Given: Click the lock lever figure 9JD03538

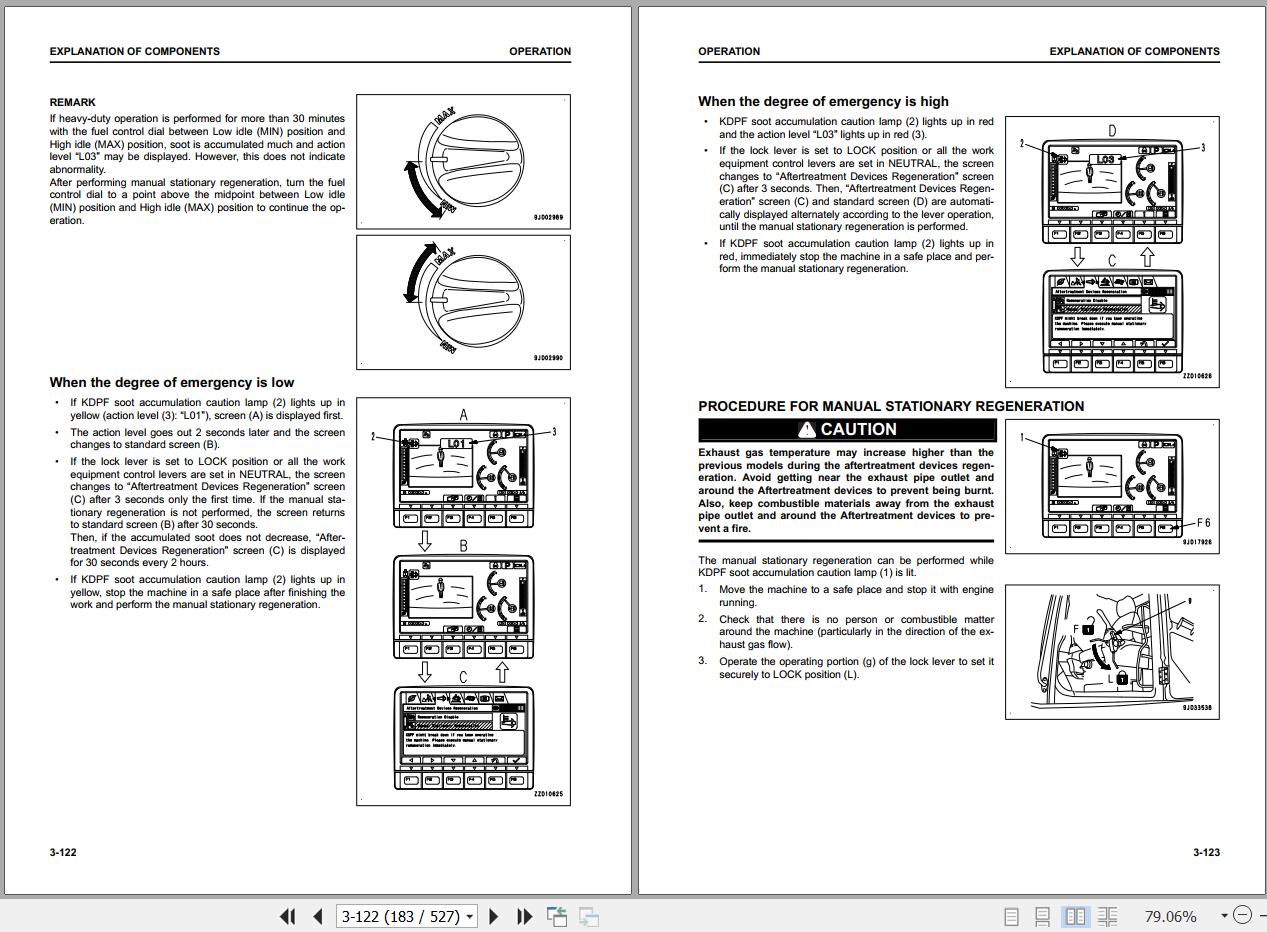Looking at the screenshot, I should (x=1112, y=652).
